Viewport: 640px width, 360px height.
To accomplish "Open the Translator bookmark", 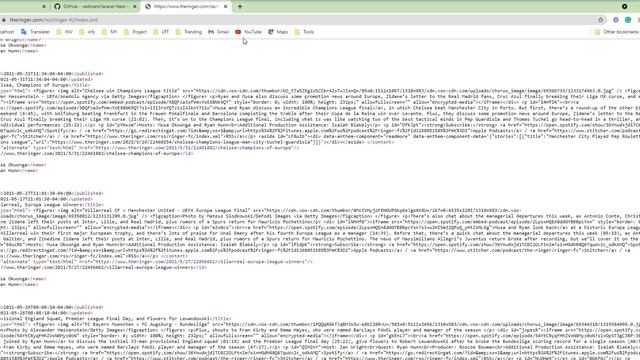I will (x=36, y=32).
